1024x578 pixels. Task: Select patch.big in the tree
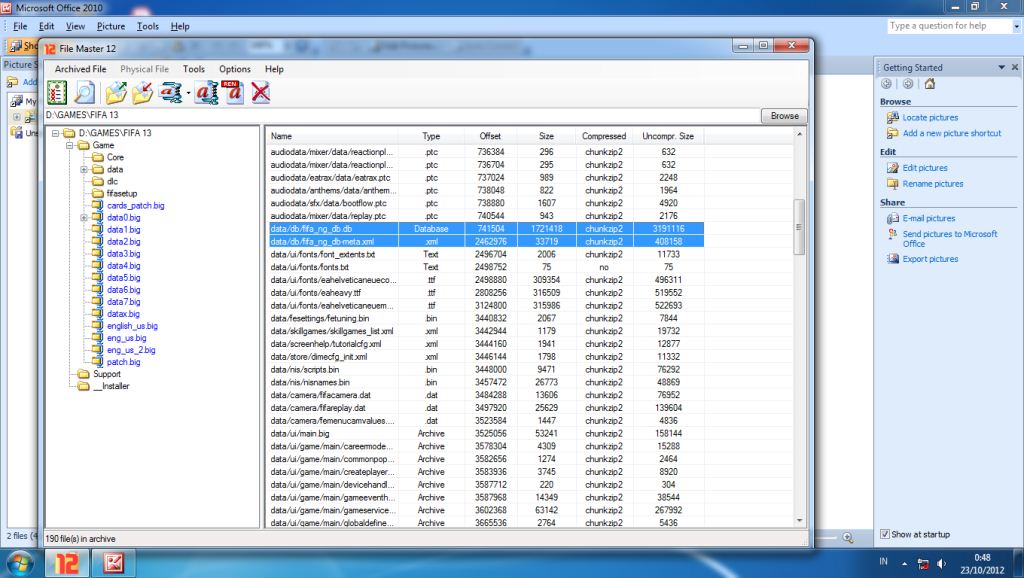click(123, 362)
